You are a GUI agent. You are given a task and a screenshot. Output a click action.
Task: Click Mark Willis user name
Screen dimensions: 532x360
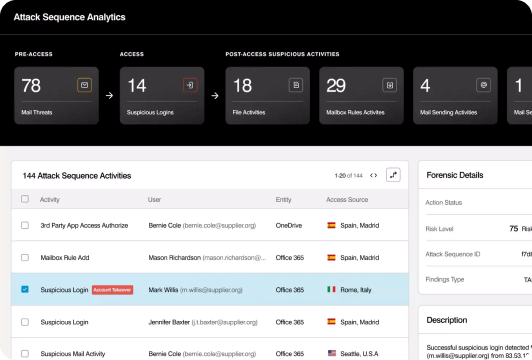(x=163, y=290)
